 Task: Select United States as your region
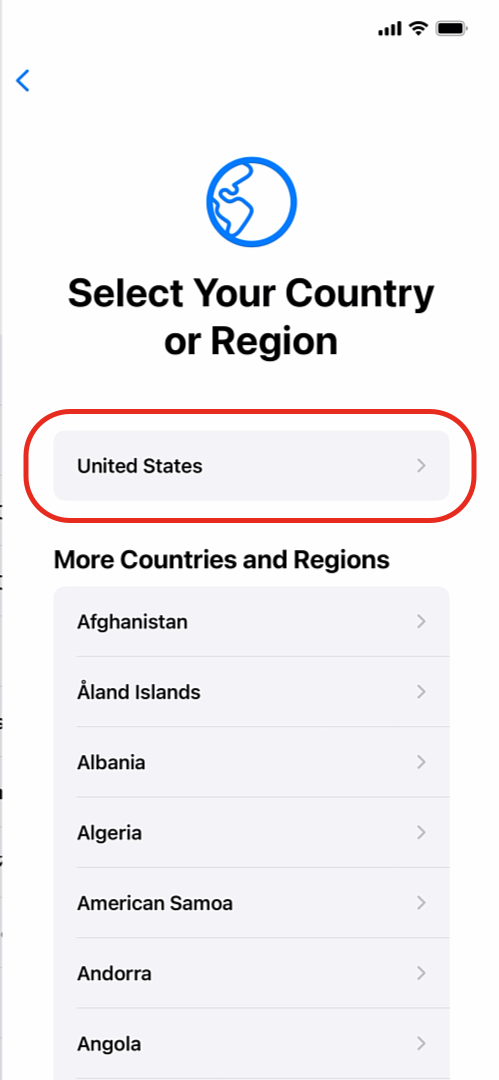click(252, 466)
